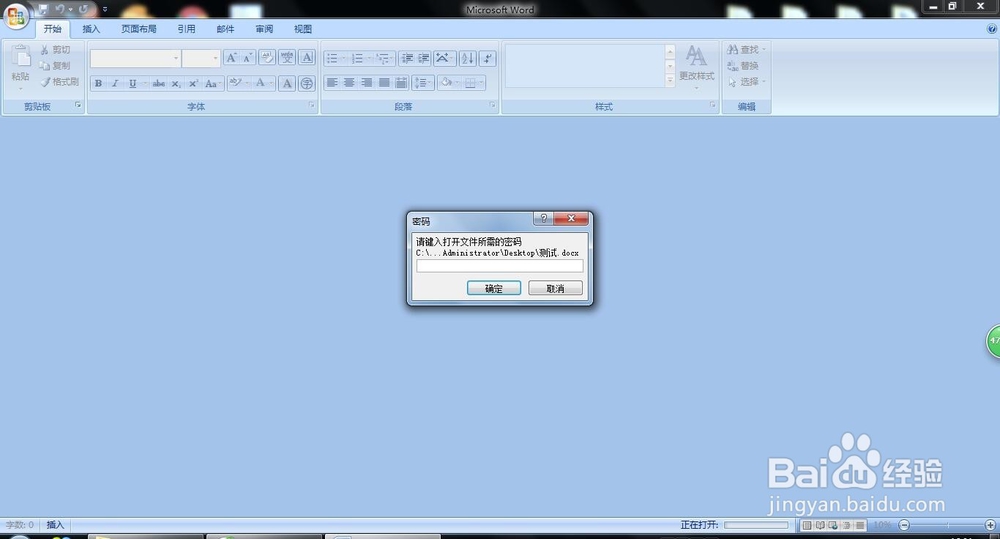Click the multilevel list icon
Viewport: 1000px width, 539px height.
pos(382,59)
